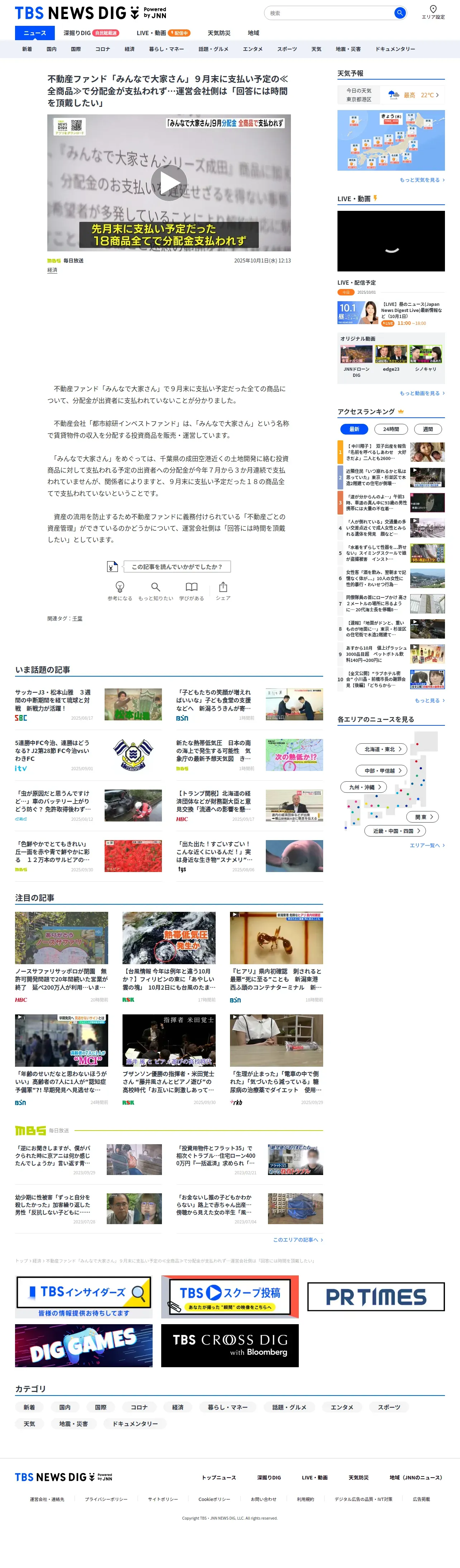Select the 24時間 ranking filter
Viewport: 460px width, 1568px height.
click(x=391, y=429)
